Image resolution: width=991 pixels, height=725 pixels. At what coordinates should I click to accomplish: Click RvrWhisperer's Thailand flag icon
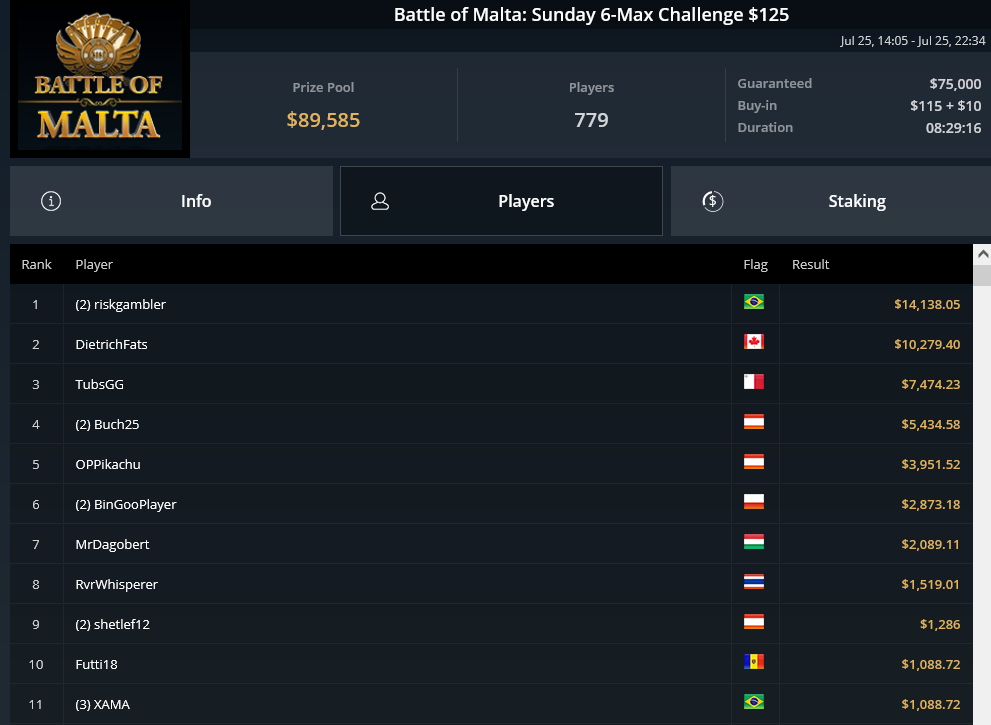point(753,582)
